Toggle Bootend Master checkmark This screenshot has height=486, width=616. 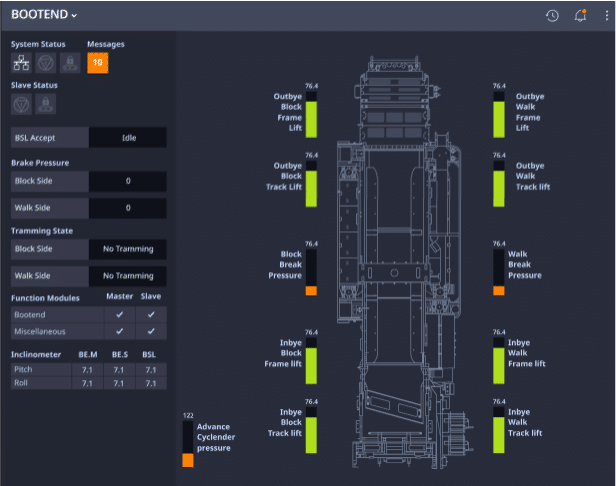point(120,315)
